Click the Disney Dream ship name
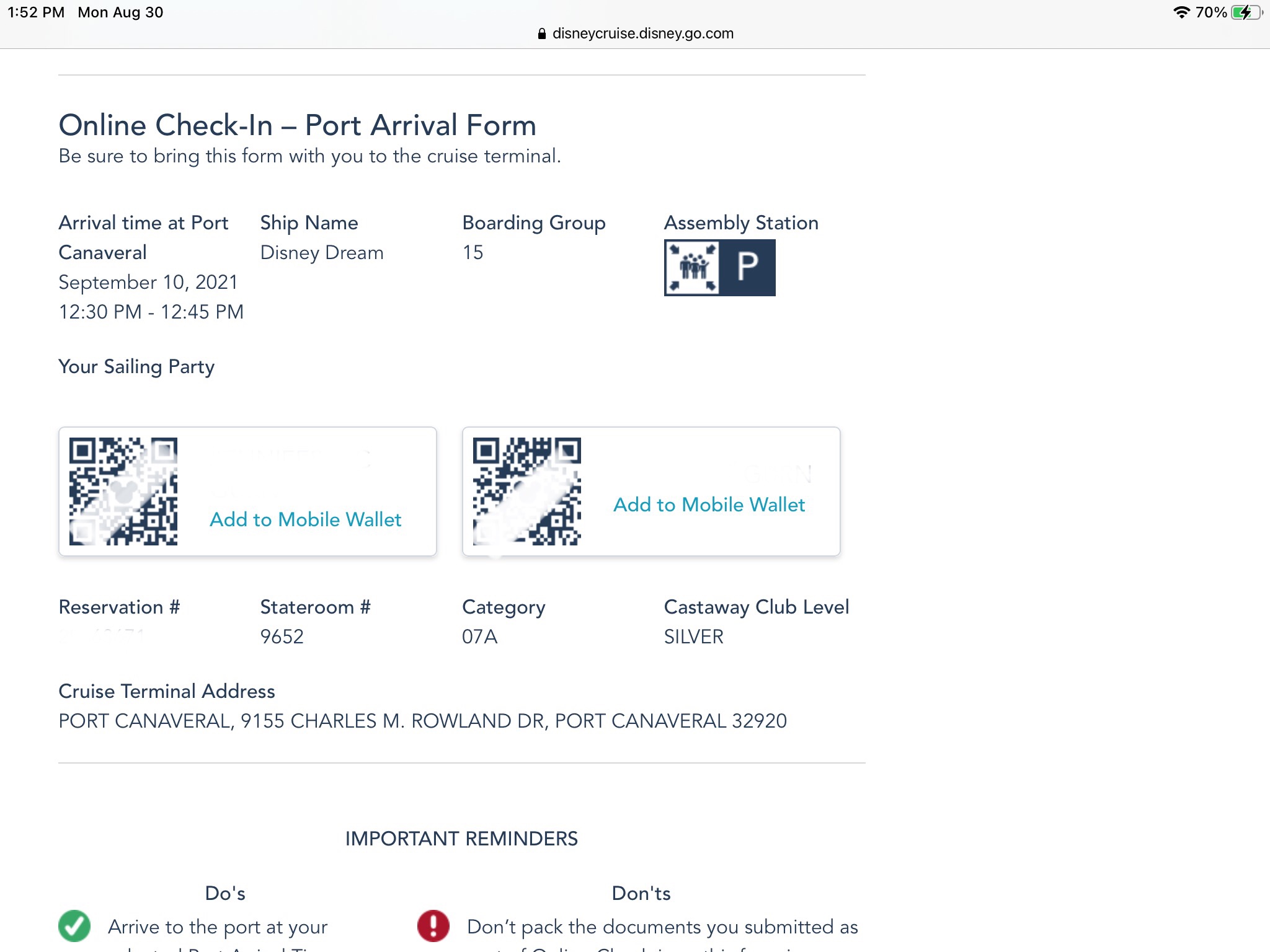The width and height of the screenshot is (1270, 952). [x=322, y=252]
